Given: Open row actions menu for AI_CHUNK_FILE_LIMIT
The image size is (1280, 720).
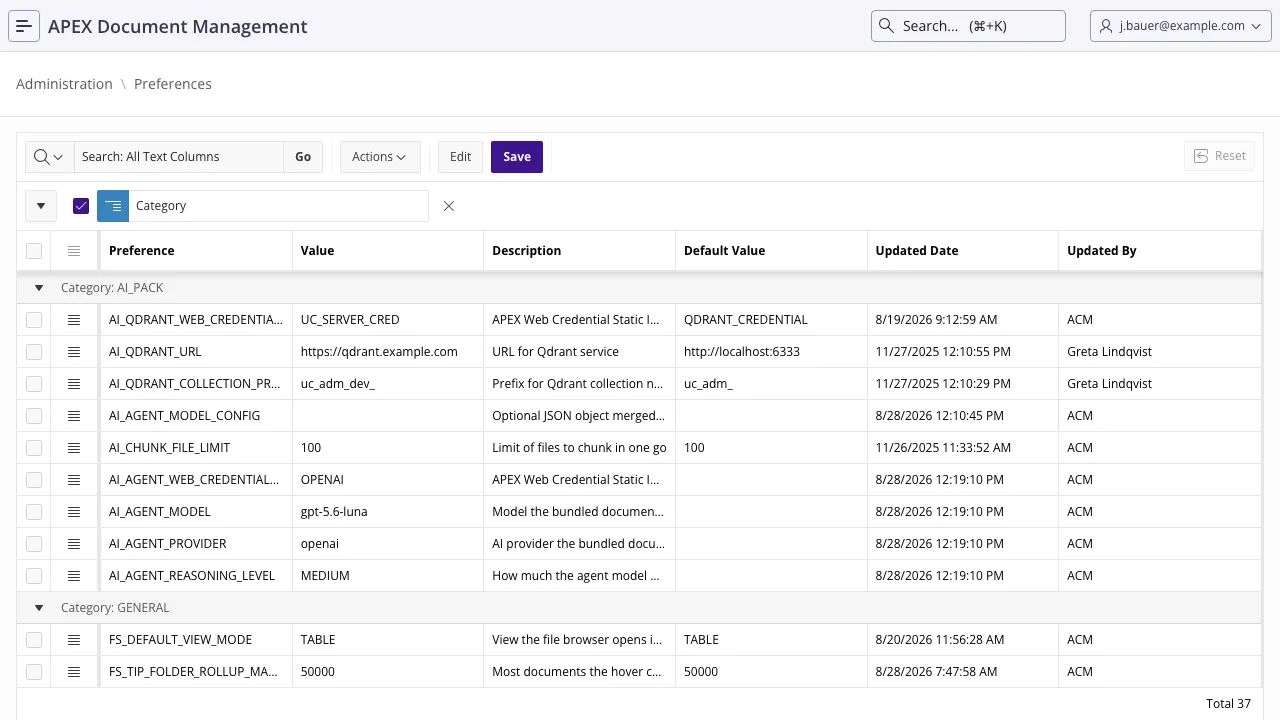Looking at the screenshot, I should 74,448.
